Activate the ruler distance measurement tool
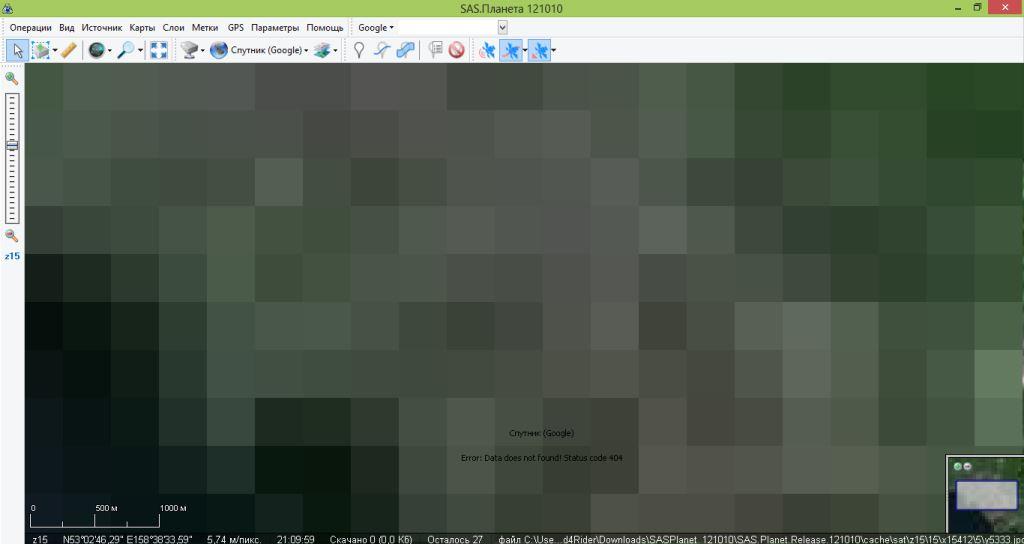The image size is (1024, 544). [69, 50]
